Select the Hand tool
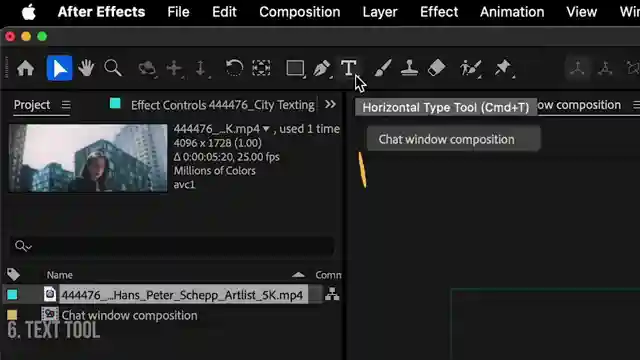The image size is (640, 360). pos(86,68)
